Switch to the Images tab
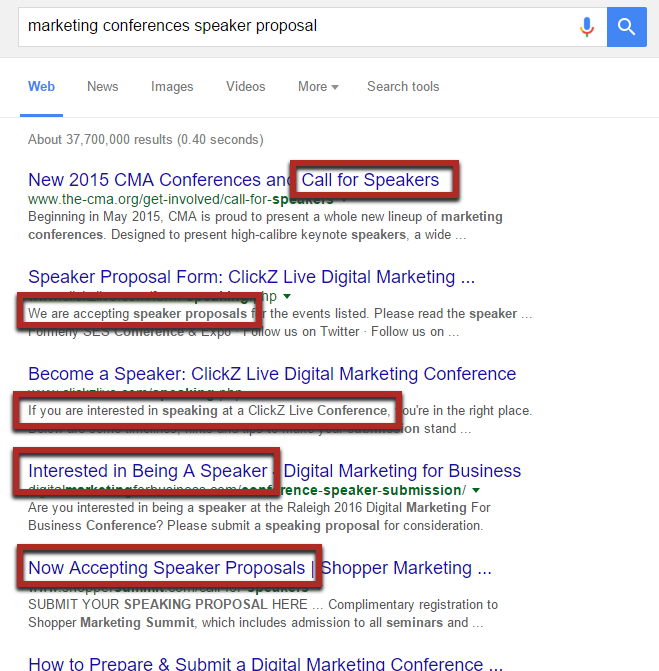 [172, 87]
